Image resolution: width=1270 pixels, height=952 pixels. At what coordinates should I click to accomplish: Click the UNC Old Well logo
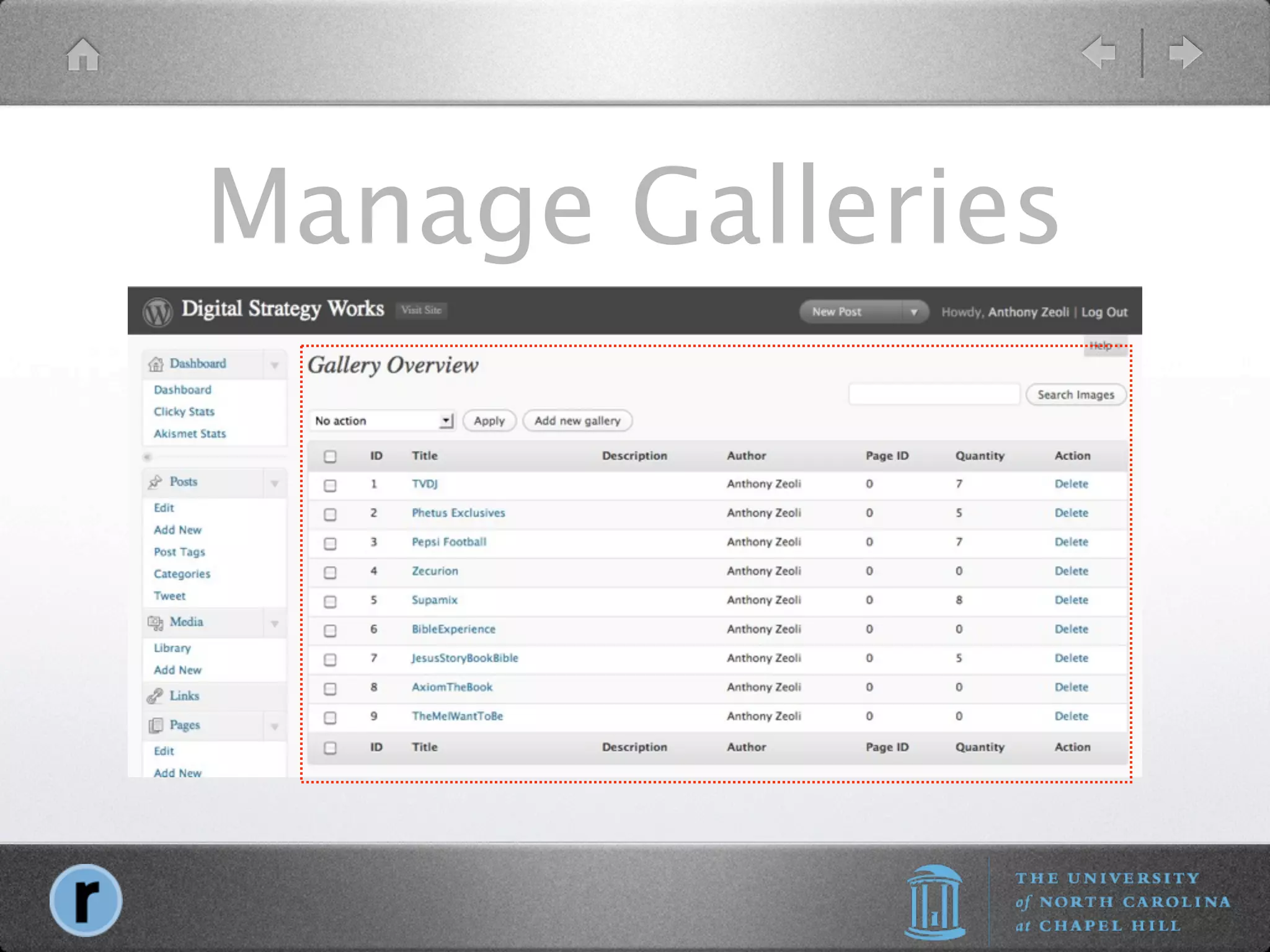935,902
